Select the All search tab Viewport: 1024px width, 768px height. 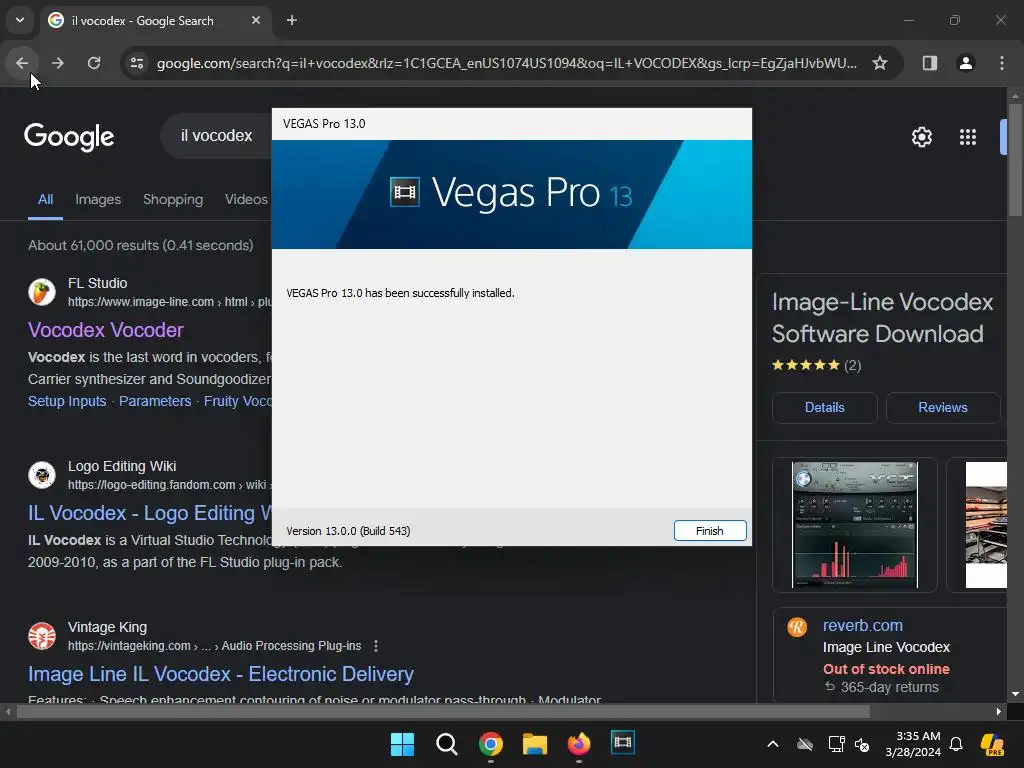point(45,200)
